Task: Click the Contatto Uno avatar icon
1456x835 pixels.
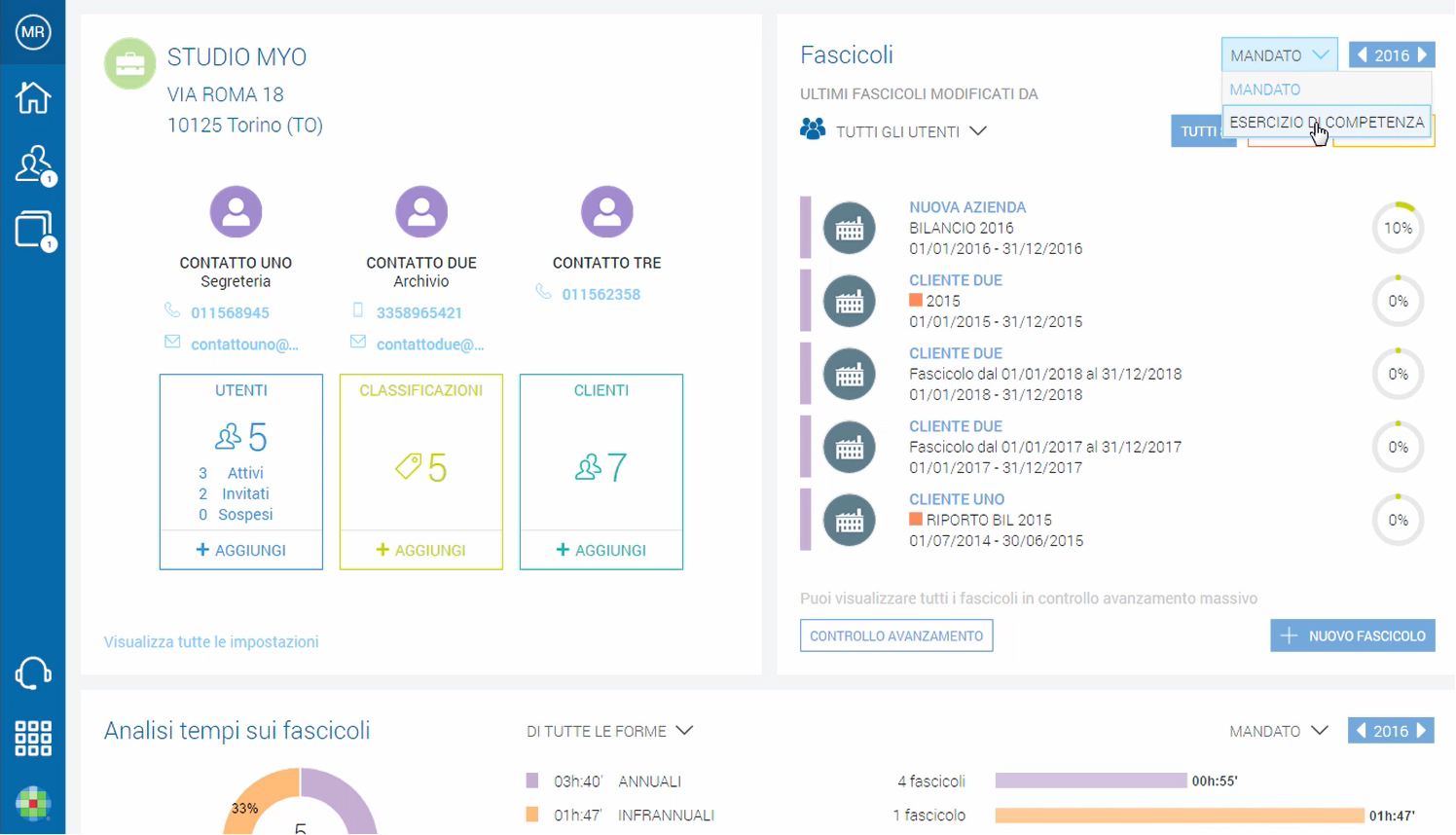Action: 236,211
